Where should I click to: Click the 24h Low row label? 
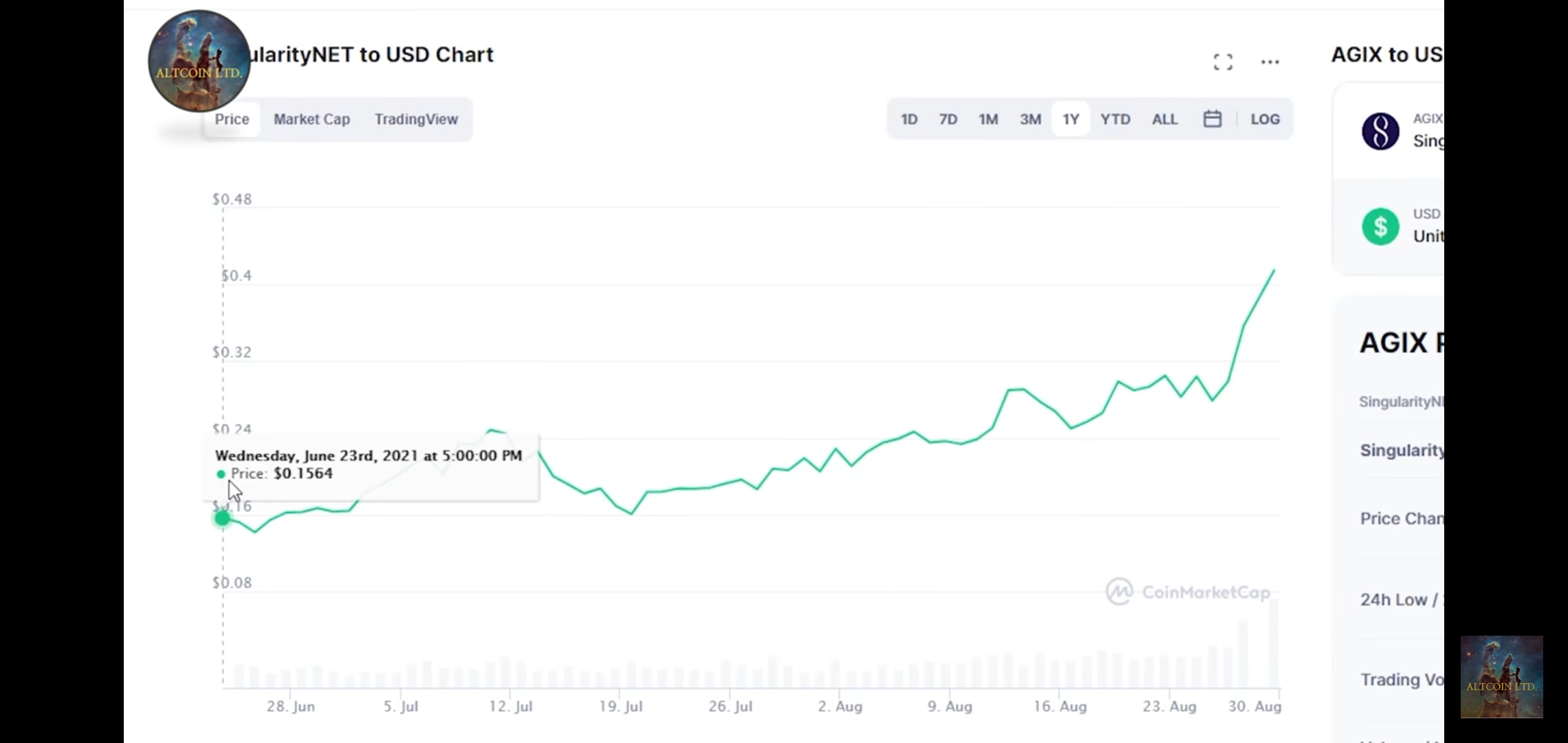point(1400,599)
